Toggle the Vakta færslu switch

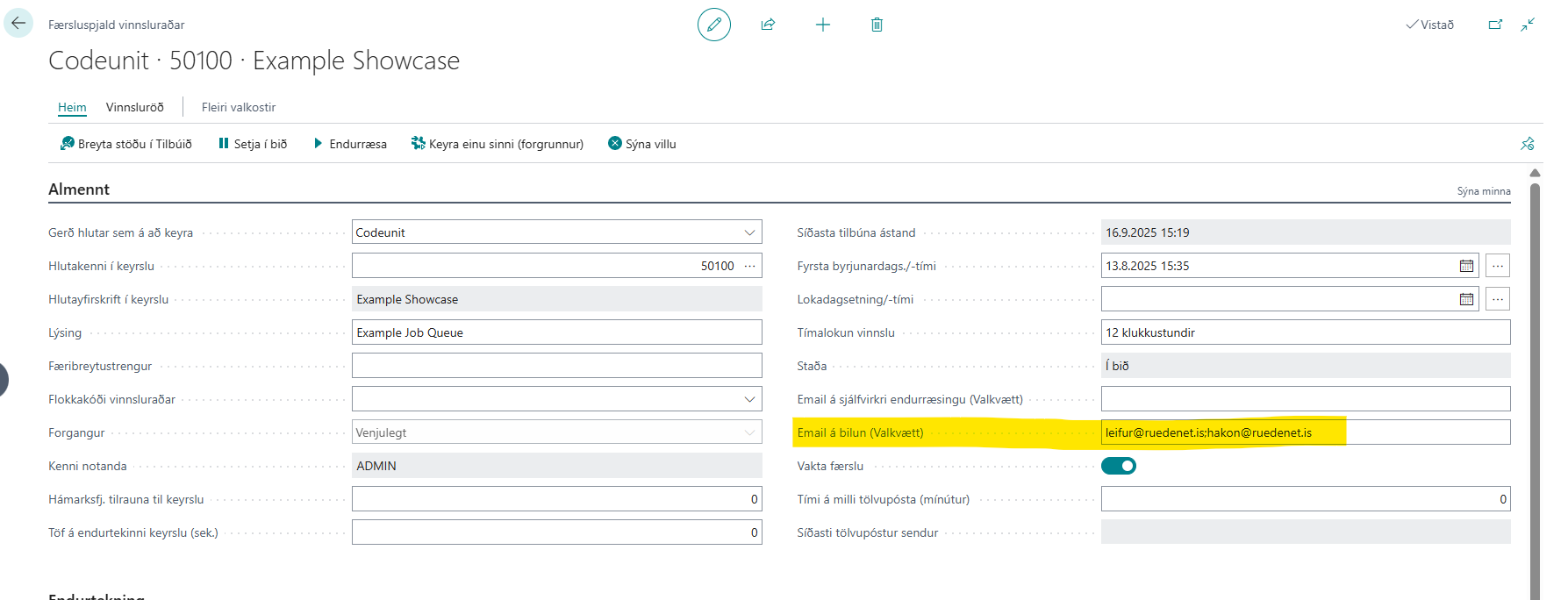coord(1118,466)
